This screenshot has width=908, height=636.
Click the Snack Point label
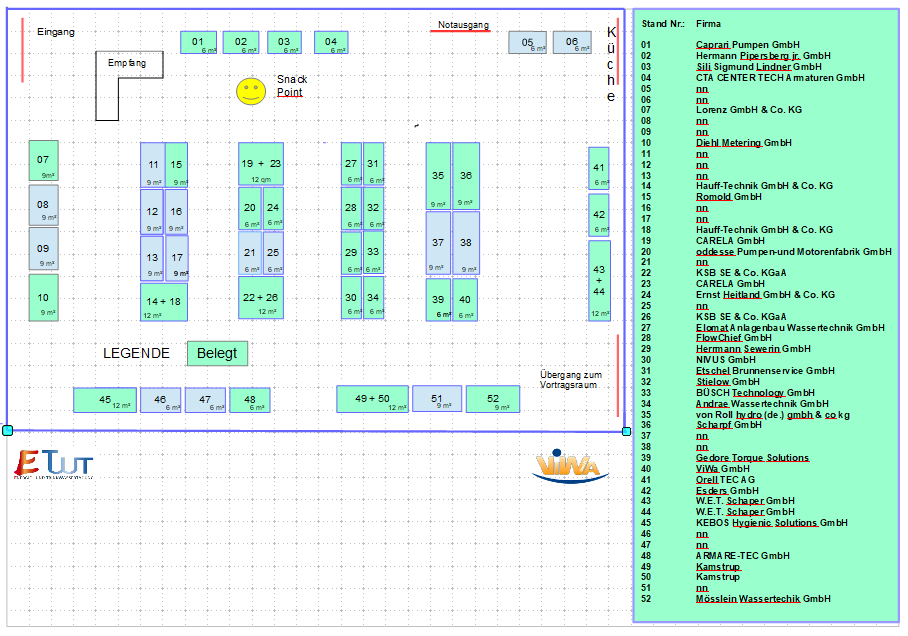coord(292,86)
